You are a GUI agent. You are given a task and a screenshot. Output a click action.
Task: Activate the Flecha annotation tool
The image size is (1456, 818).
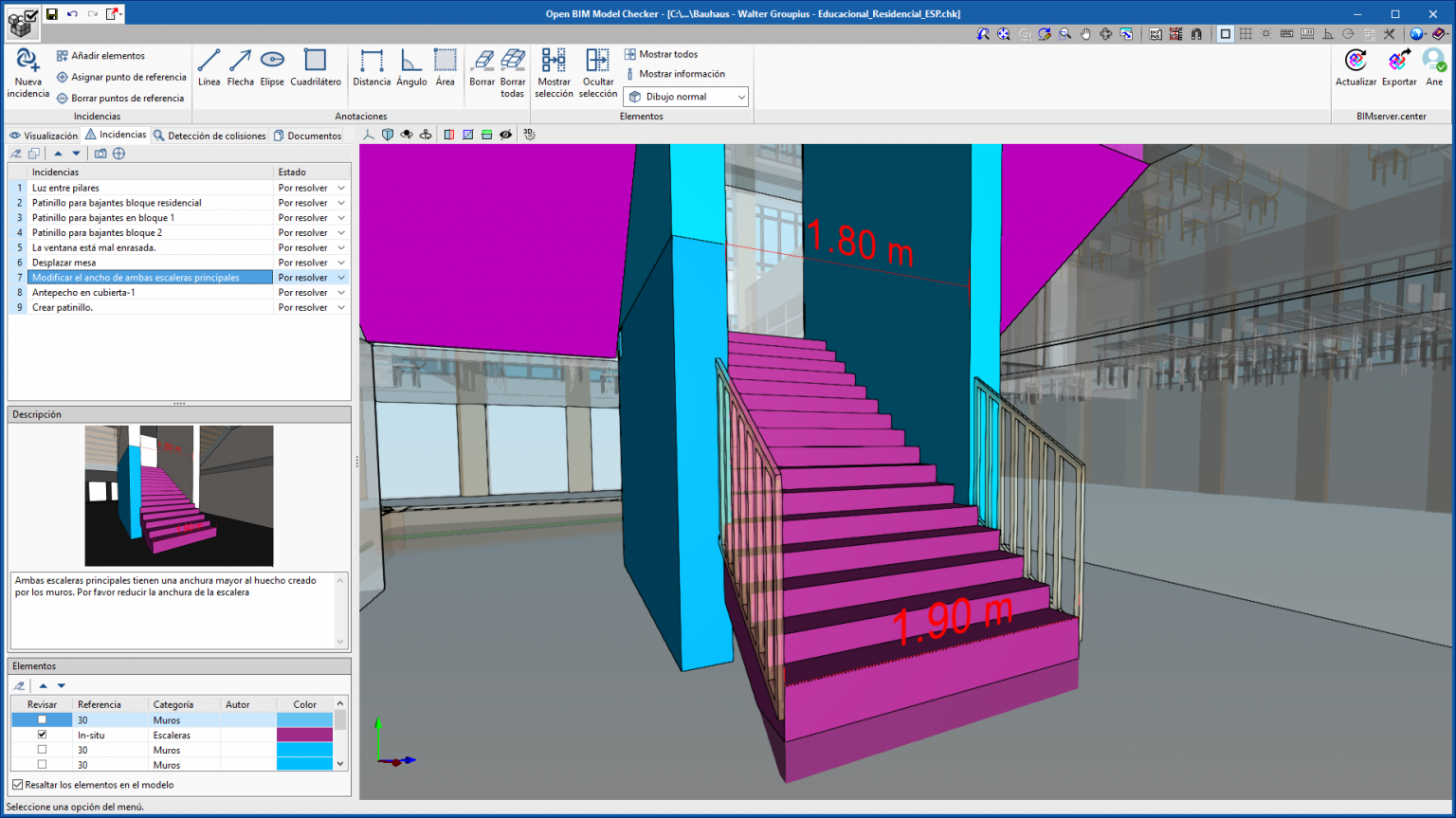[240, 67]
